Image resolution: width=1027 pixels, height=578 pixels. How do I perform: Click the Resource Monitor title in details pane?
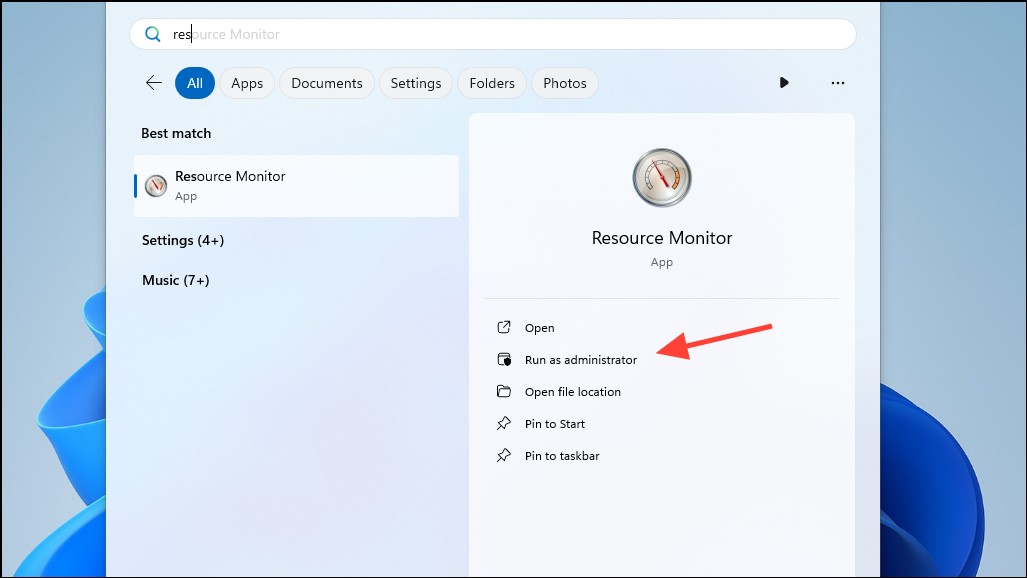pos(662,238)
